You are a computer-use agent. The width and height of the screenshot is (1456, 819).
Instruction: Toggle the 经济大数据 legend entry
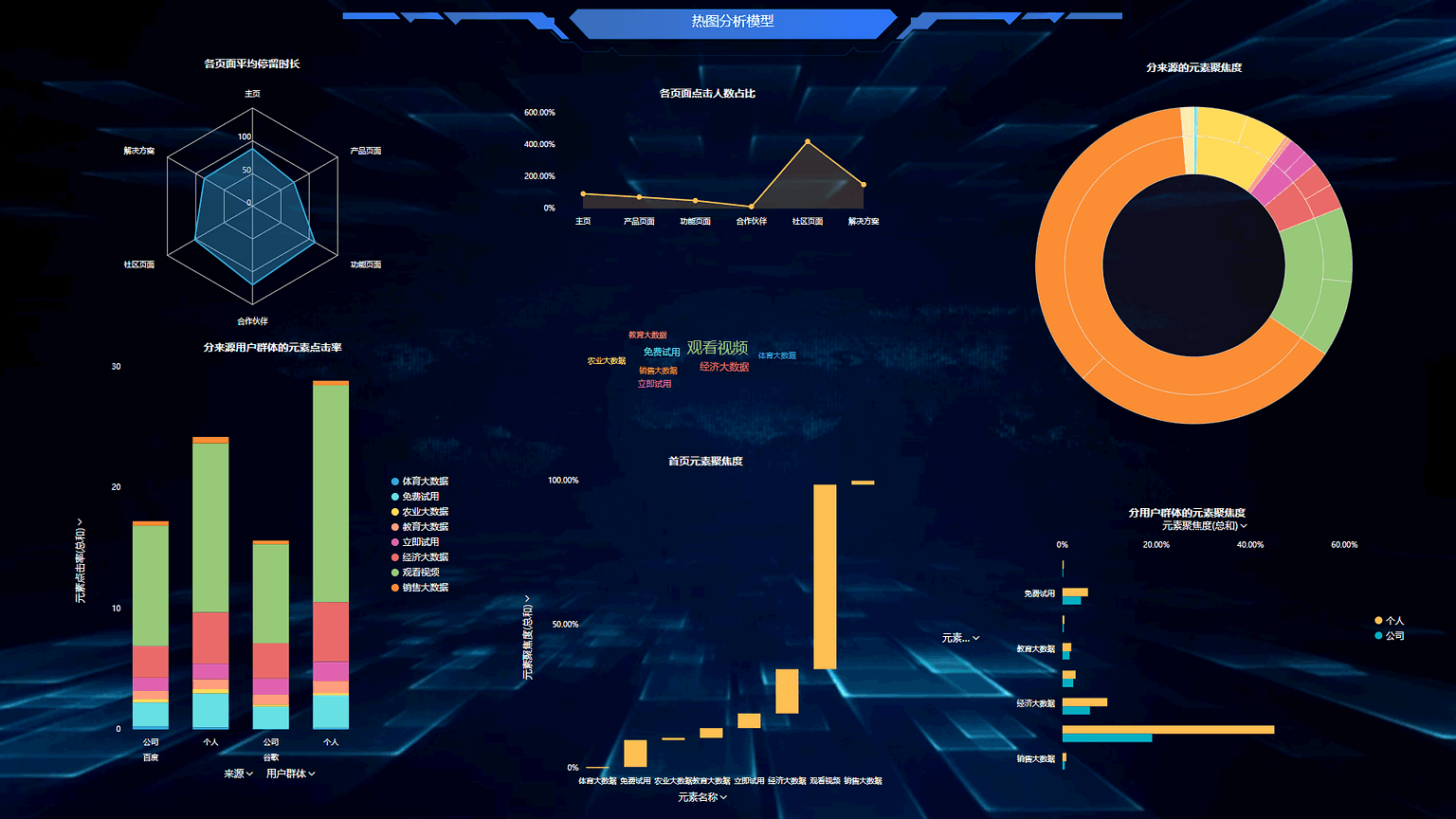pyautogui.click(x=420, y=557)
